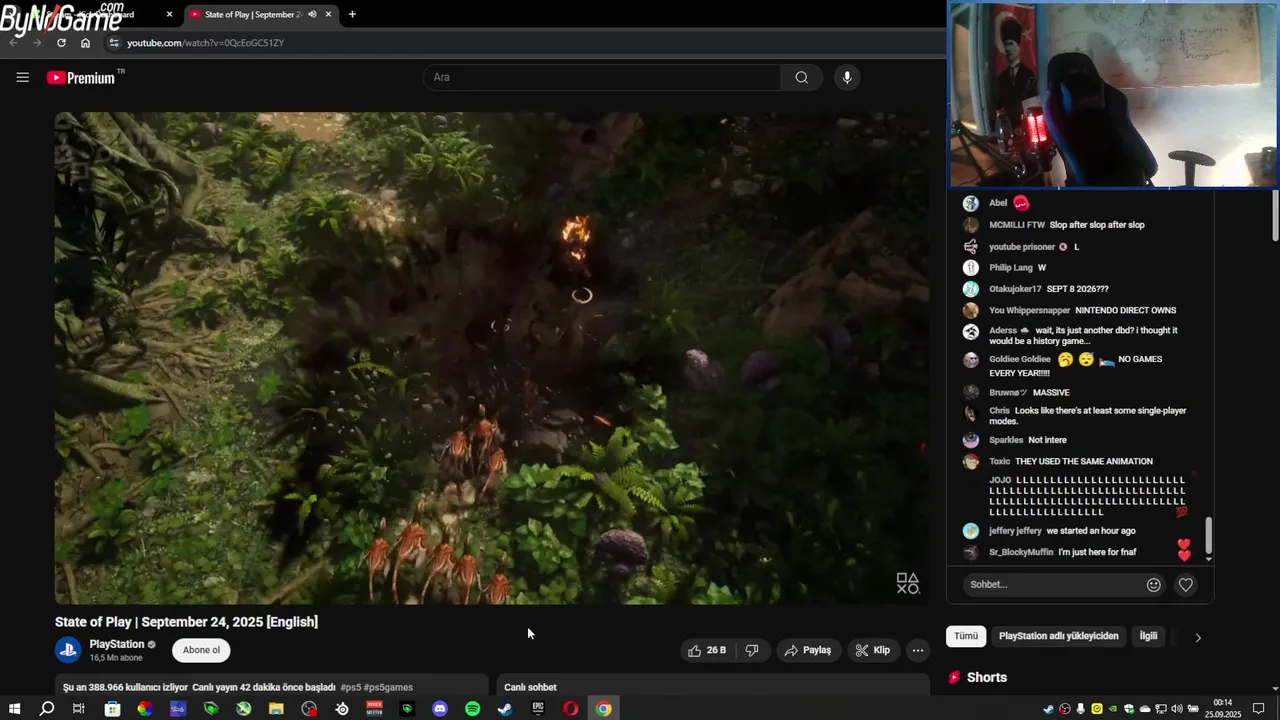Start voice search with the microphone icon

coord(847,77)
